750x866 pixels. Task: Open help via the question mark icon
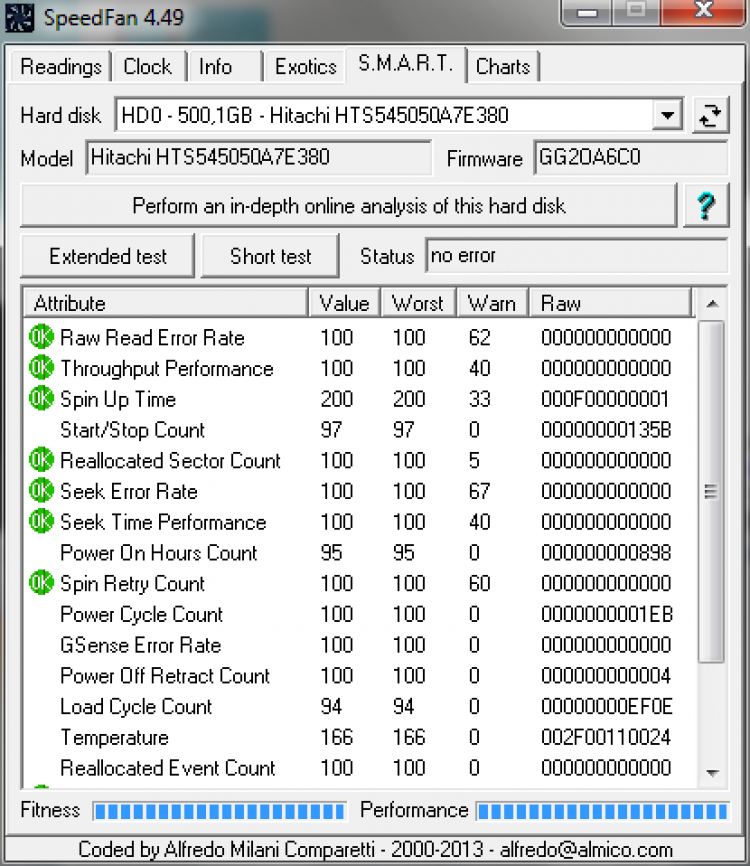[x=706, y=206]
